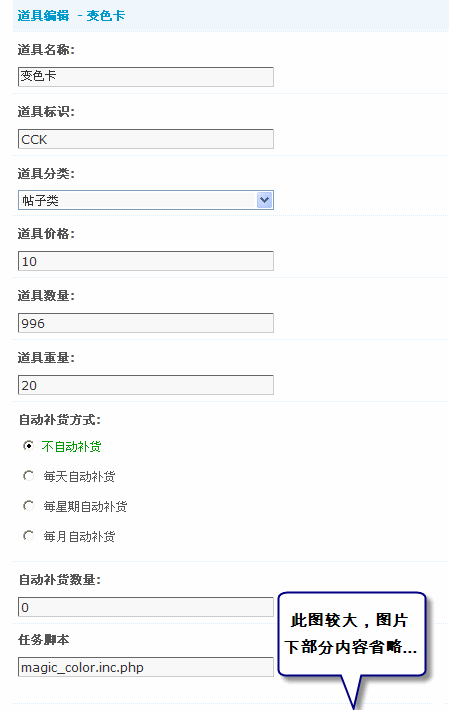The height and width of the screenshot is (710, 449).
Task: Click the 道具重量 field showing 20
Action: [146, 385]
